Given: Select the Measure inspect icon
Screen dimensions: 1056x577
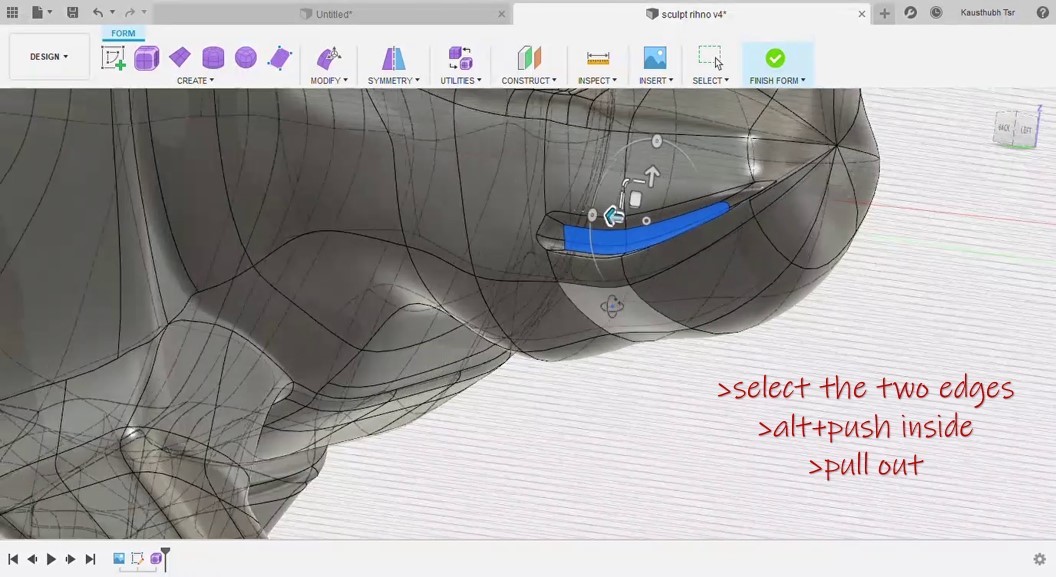Looking at the screenshot, I should [x=597, y=59].
